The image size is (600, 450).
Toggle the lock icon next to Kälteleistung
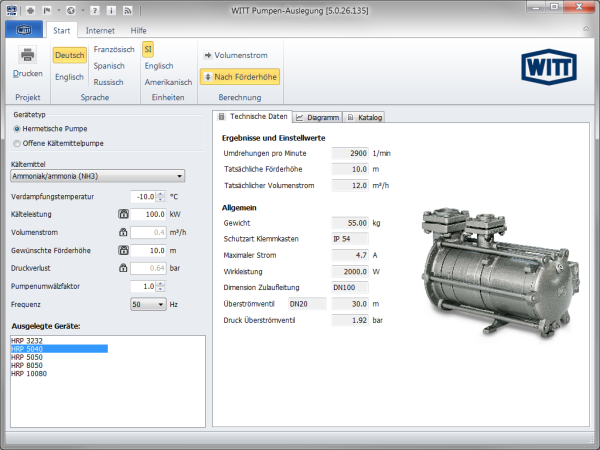[x=123, y=214]
